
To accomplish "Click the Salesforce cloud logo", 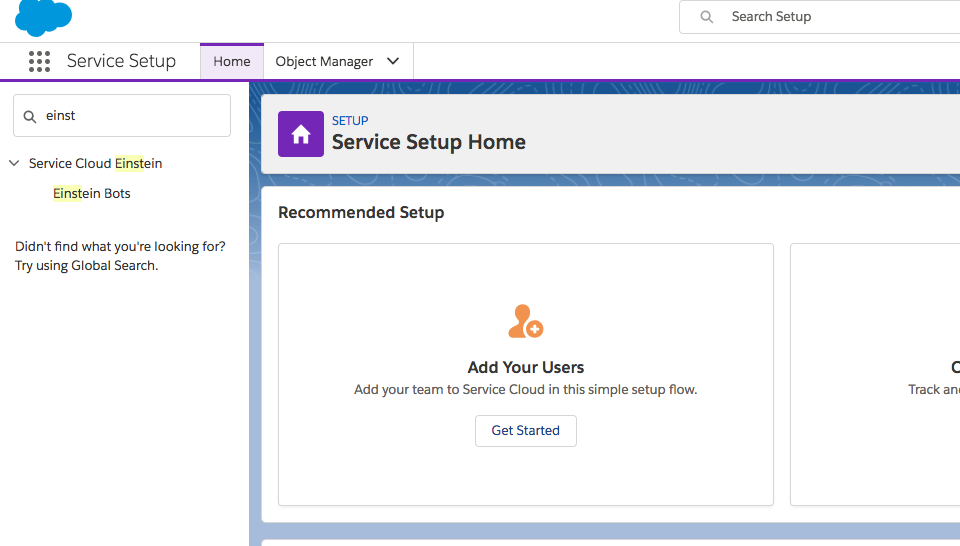I will click(43, 17).
